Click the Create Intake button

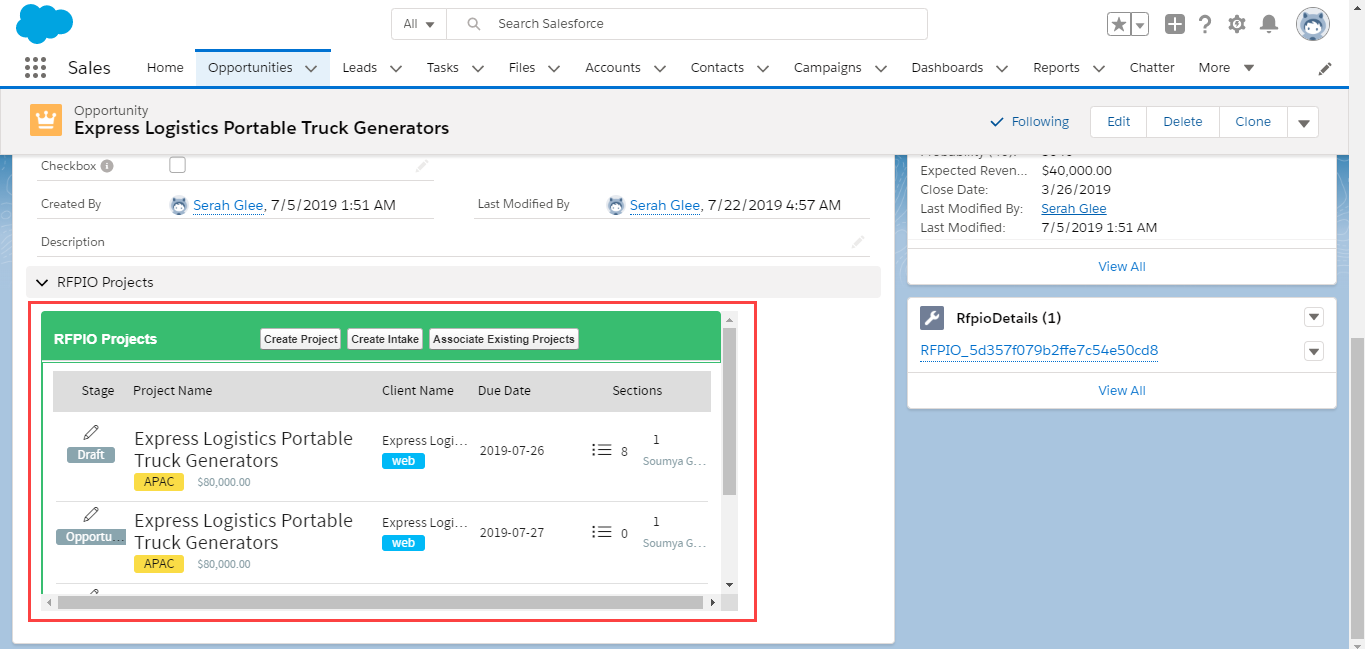tap(385, 339)
